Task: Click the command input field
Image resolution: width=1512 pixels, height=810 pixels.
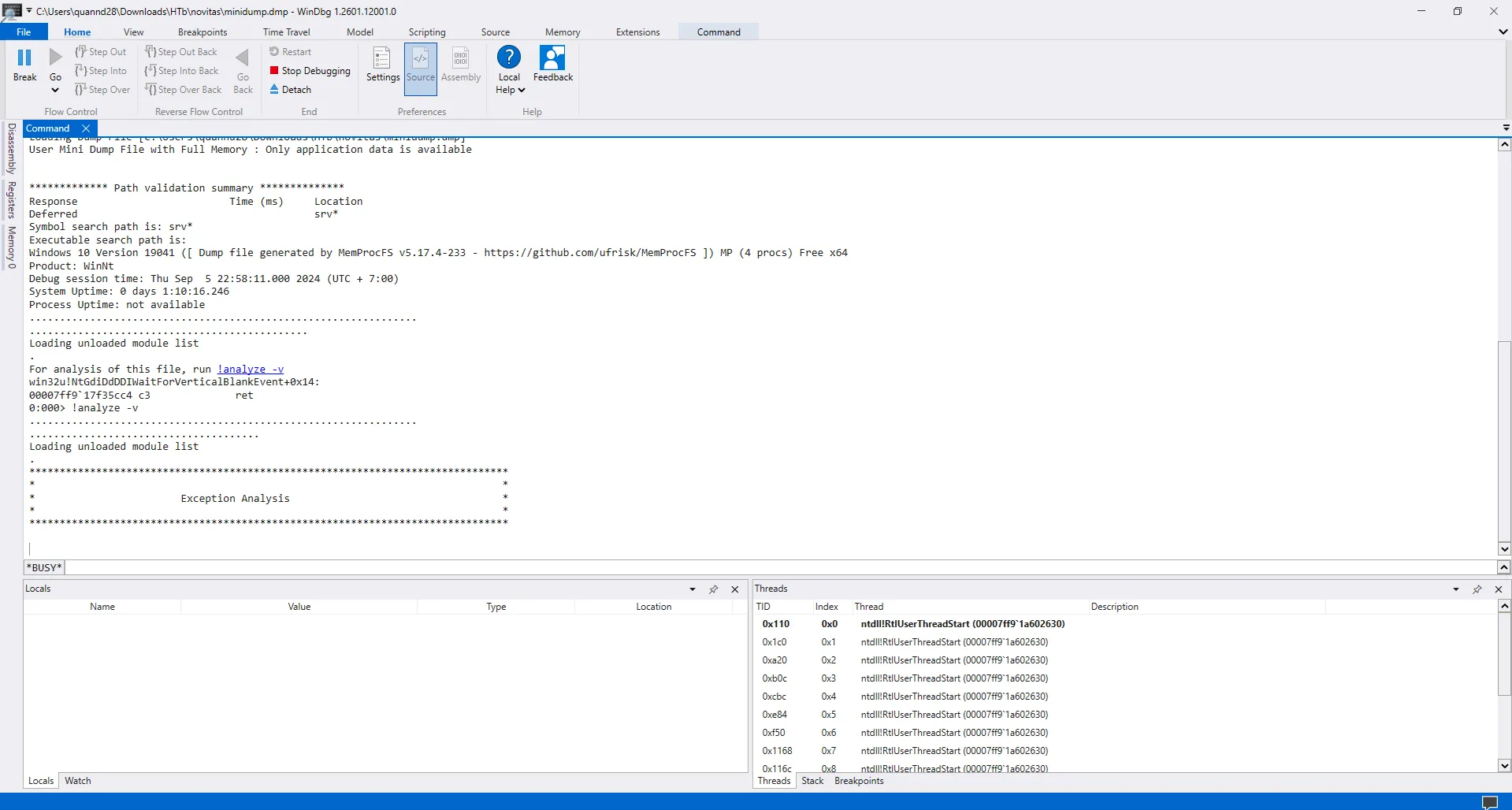Action: pyautogui.click(x=780, y=568)
